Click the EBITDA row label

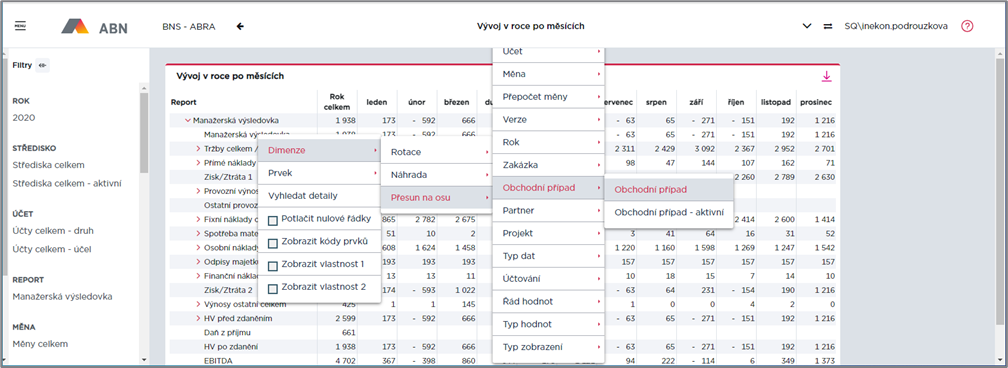218,361
